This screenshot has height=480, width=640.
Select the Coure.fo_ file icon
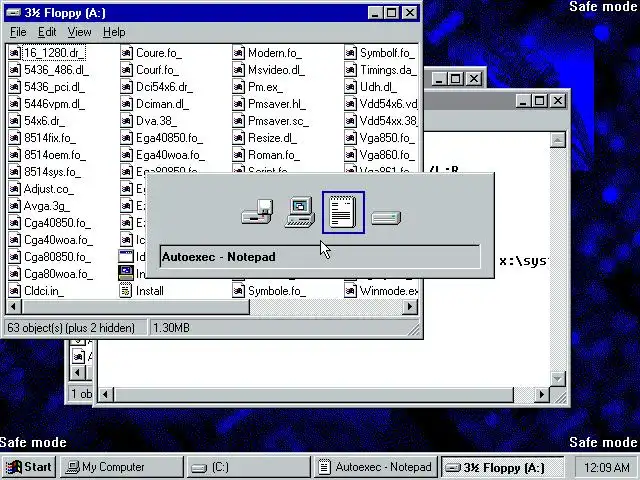pyautogui.click(x=127, y=53)
